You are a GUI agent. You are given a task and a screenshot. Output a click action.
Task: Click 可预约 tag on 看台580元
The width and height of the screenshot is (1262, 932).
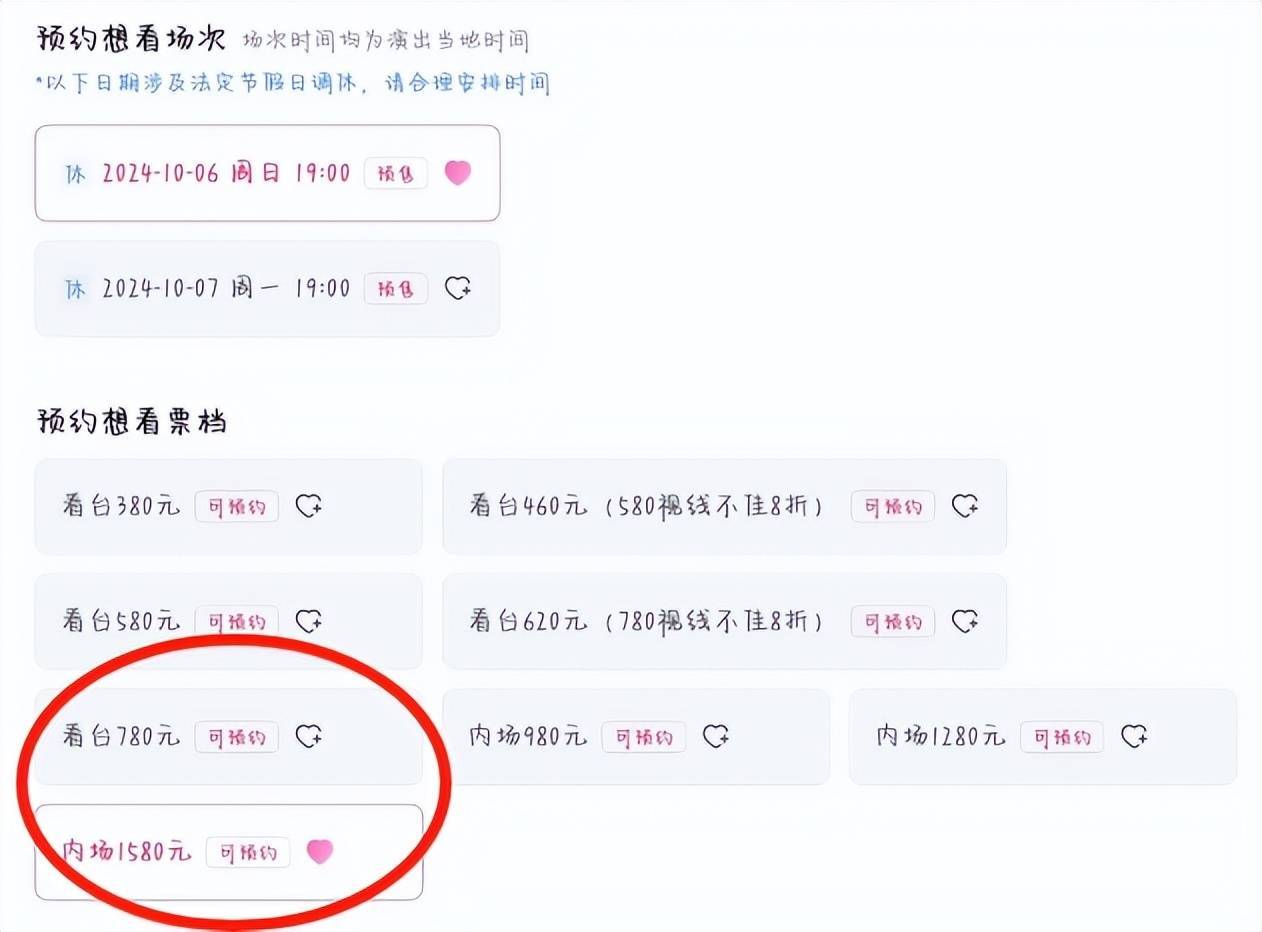point(237,621)
